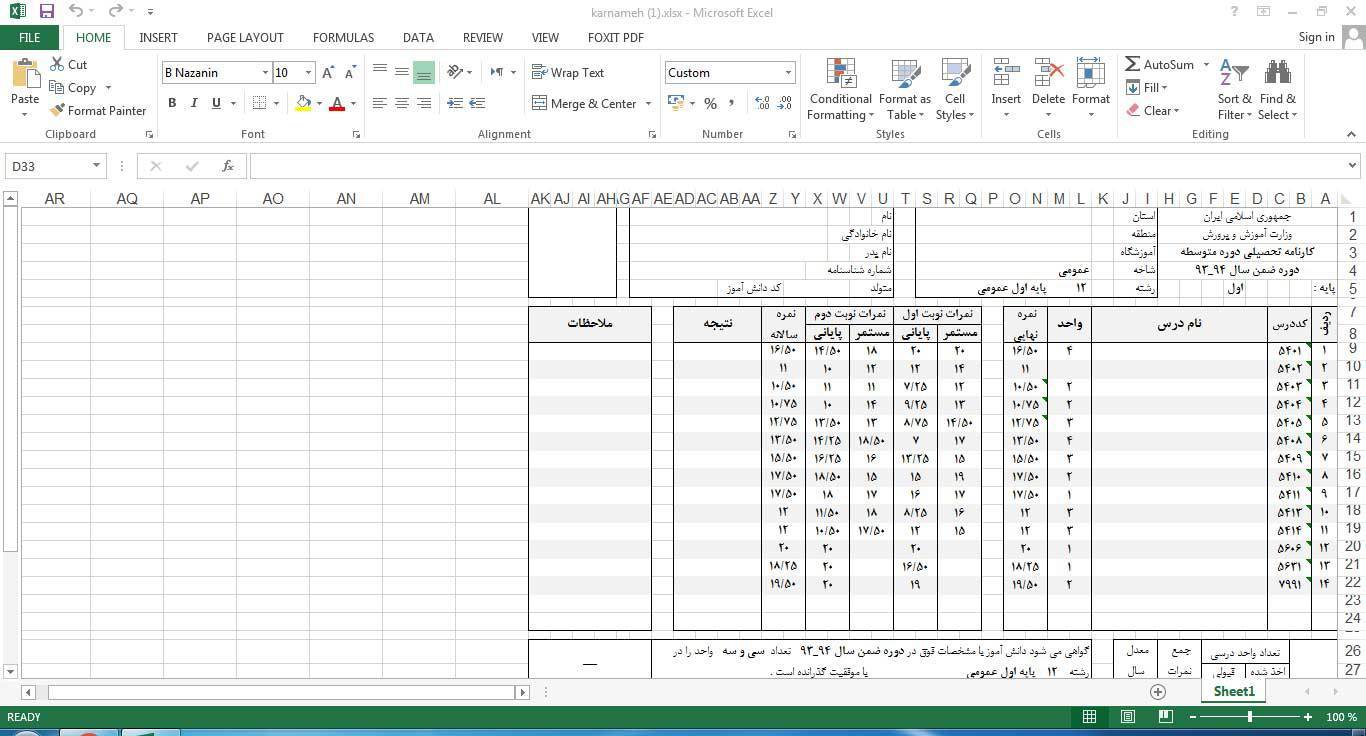Open number format dropdown Custom
Image resolution: width=1366 pixels, height=736 pixels.
tap(788, 73)
